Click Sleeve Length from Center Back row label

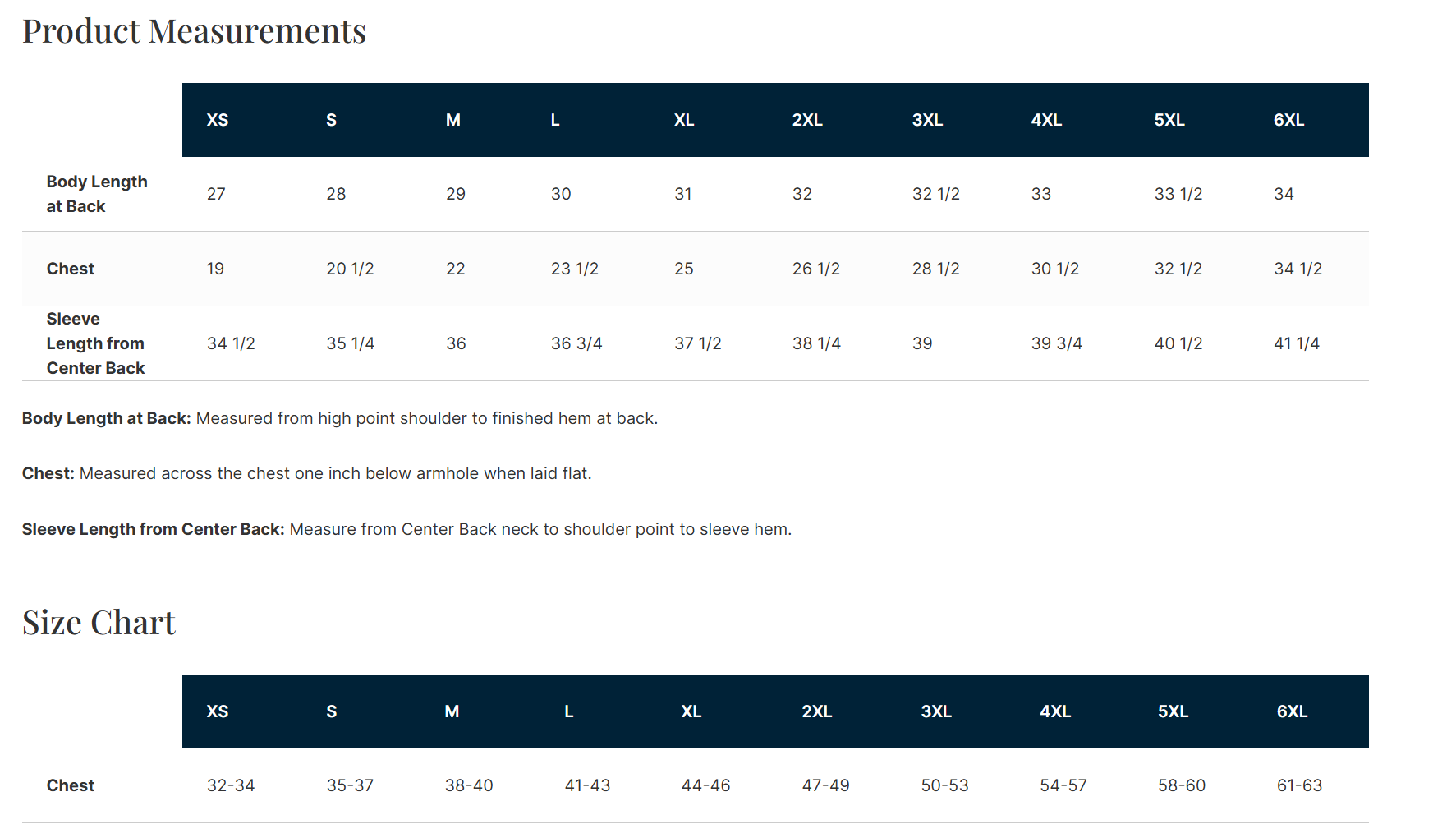(x=95, y=343)
